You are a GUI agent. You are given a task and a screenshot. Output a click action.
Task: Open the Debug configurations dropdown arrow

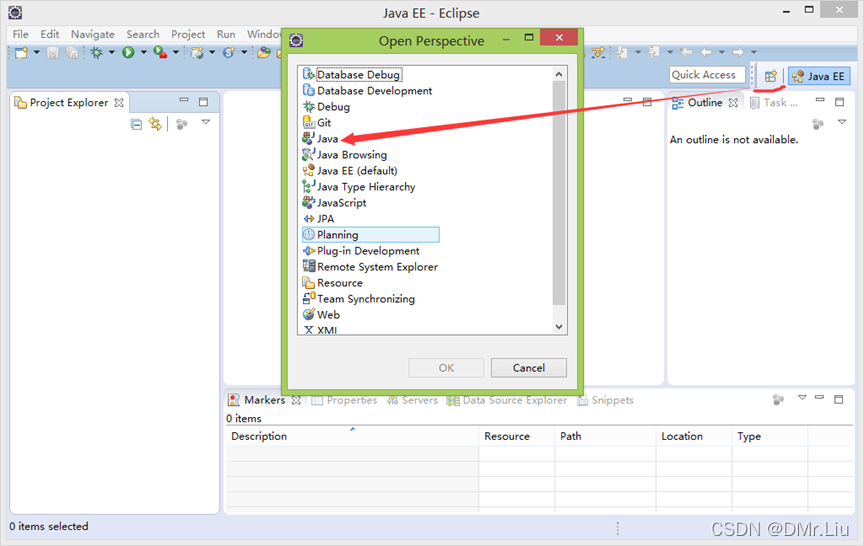click(x=111, y=52)
